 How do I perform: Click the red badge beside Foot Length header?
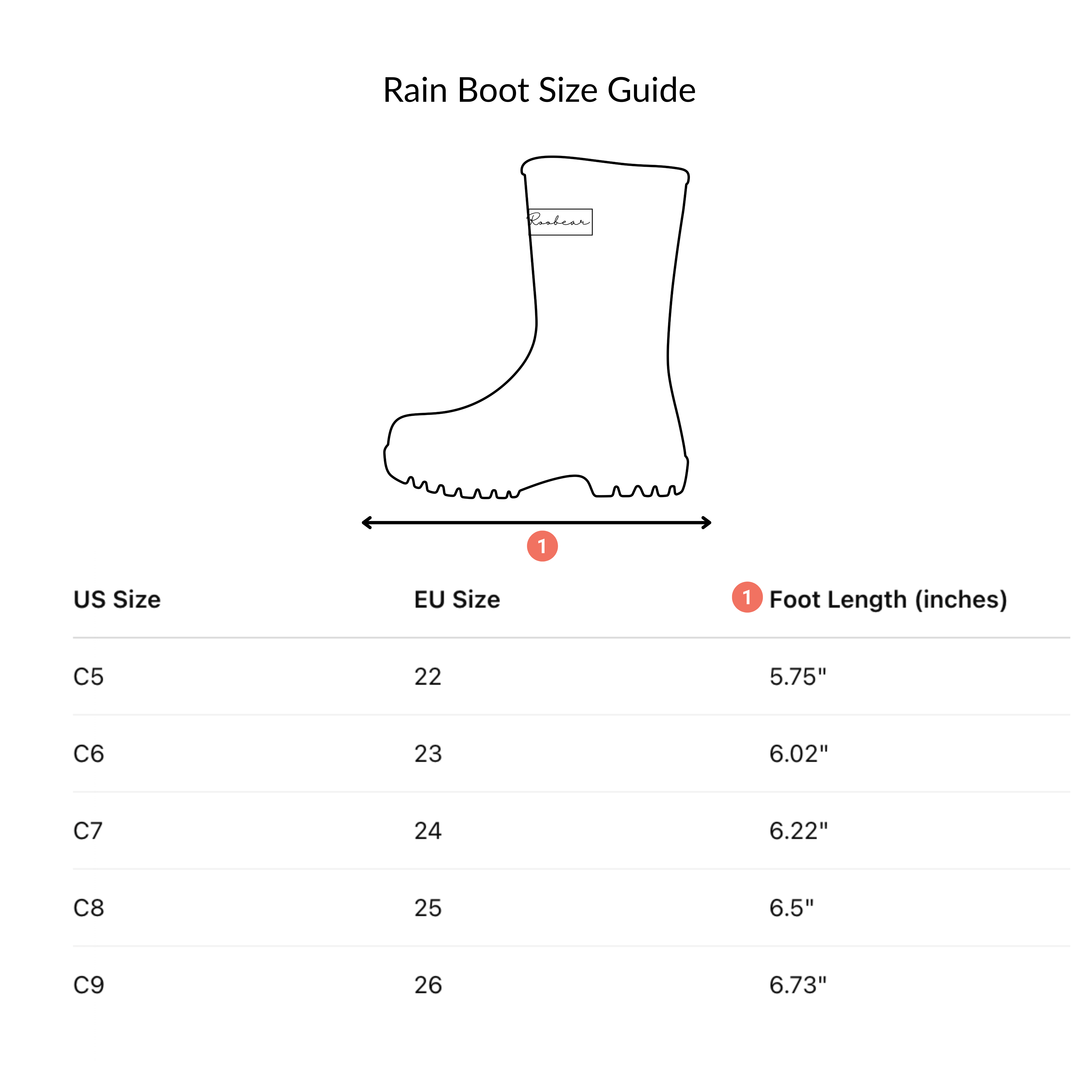pos(747,598)
